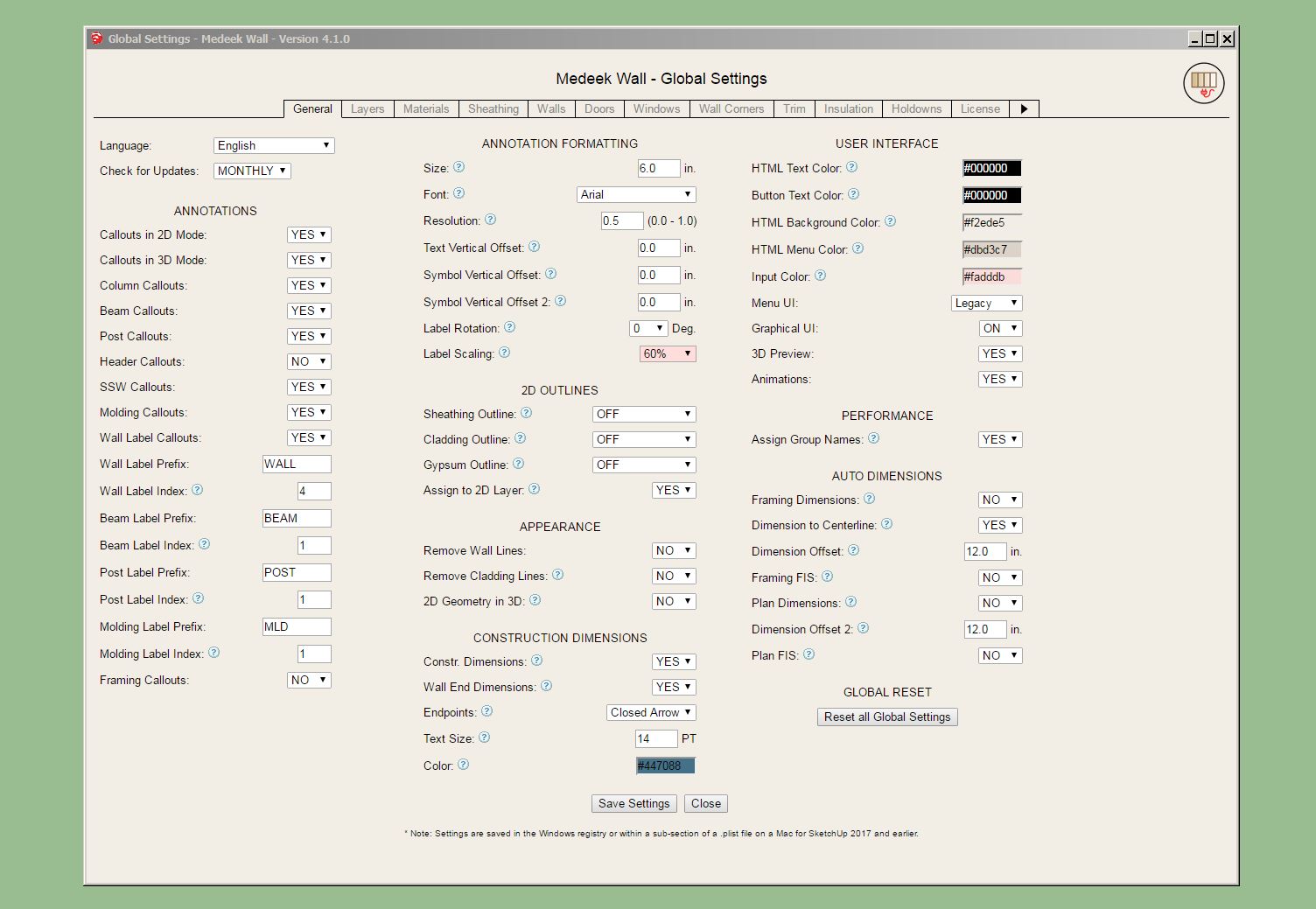This screenshot has height=909, width=1316.
Task: Open Label Rotation degrees dropdown
Action: (x=648, y=328)
